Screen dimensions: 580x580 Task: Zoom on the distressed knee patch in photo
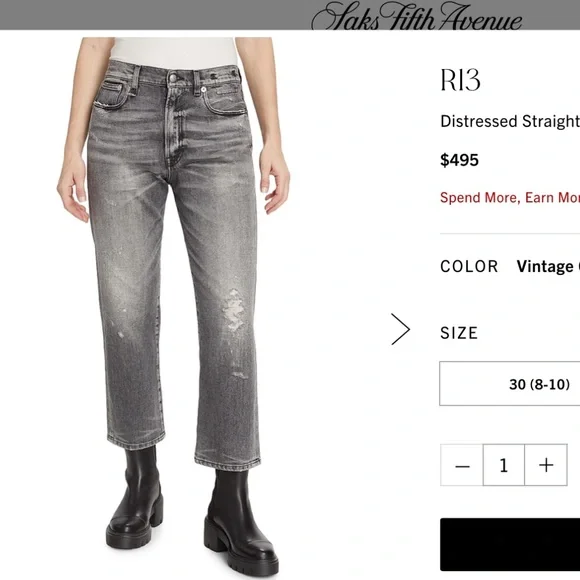[233, 310]
